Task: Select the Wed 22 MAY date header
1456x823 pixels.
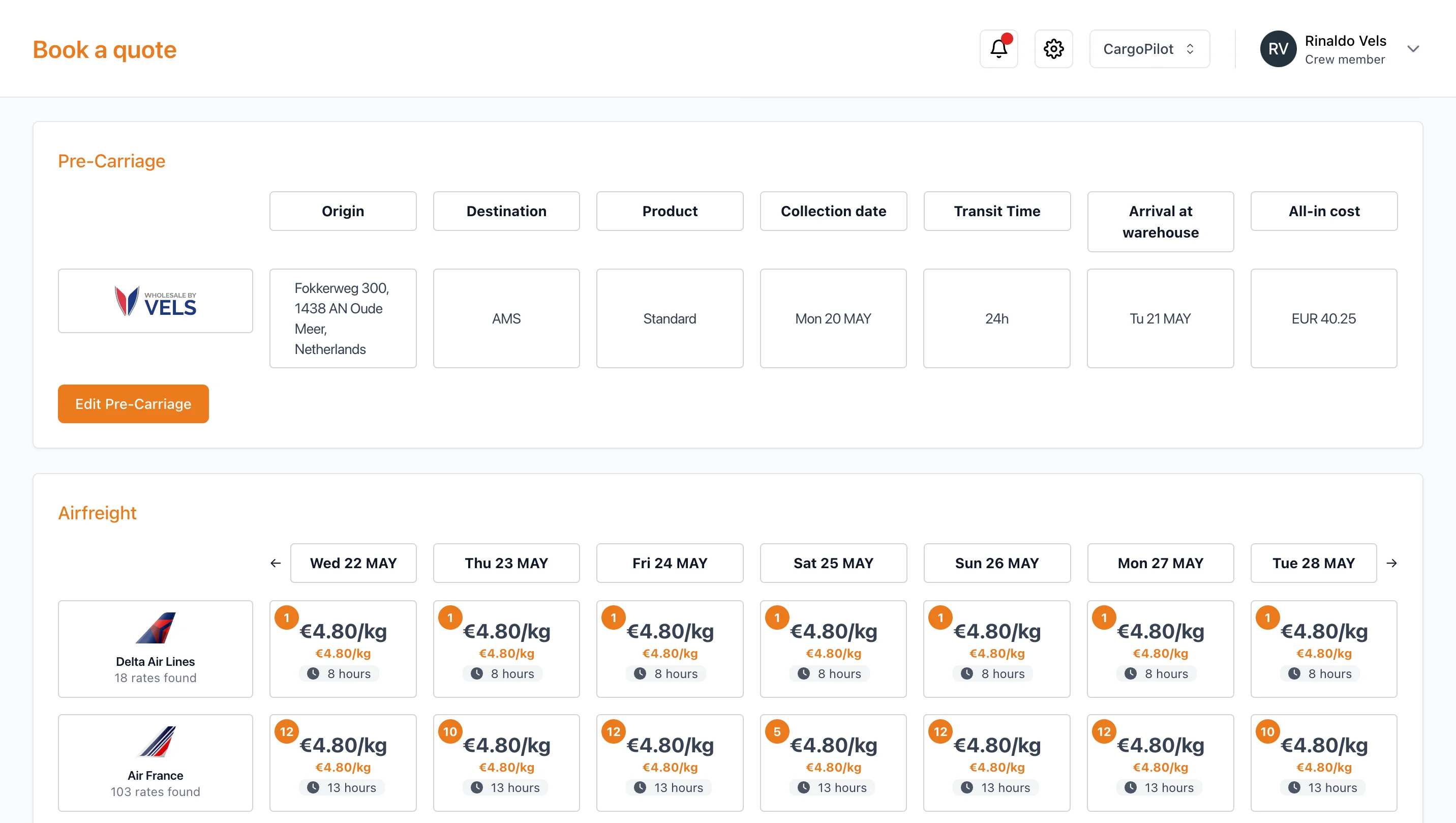Action: click(x=353, y=563)
